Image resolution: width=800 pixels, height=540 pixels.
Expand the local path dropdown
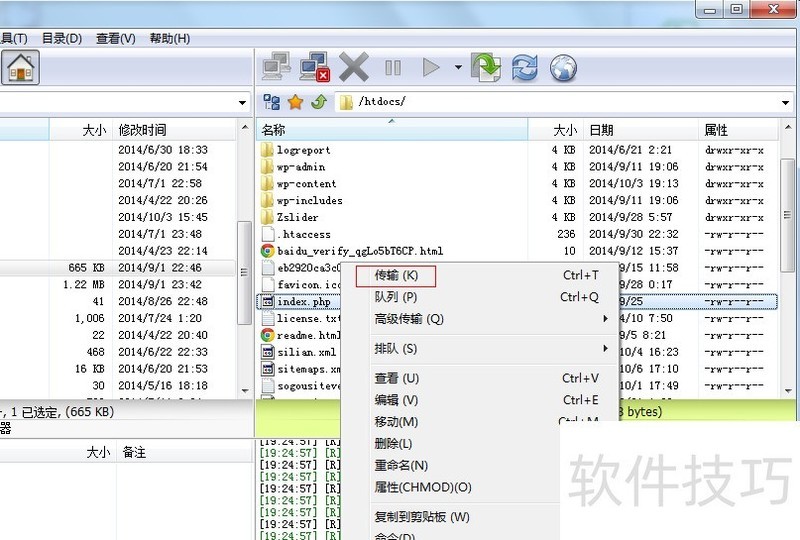click(243, 102)
